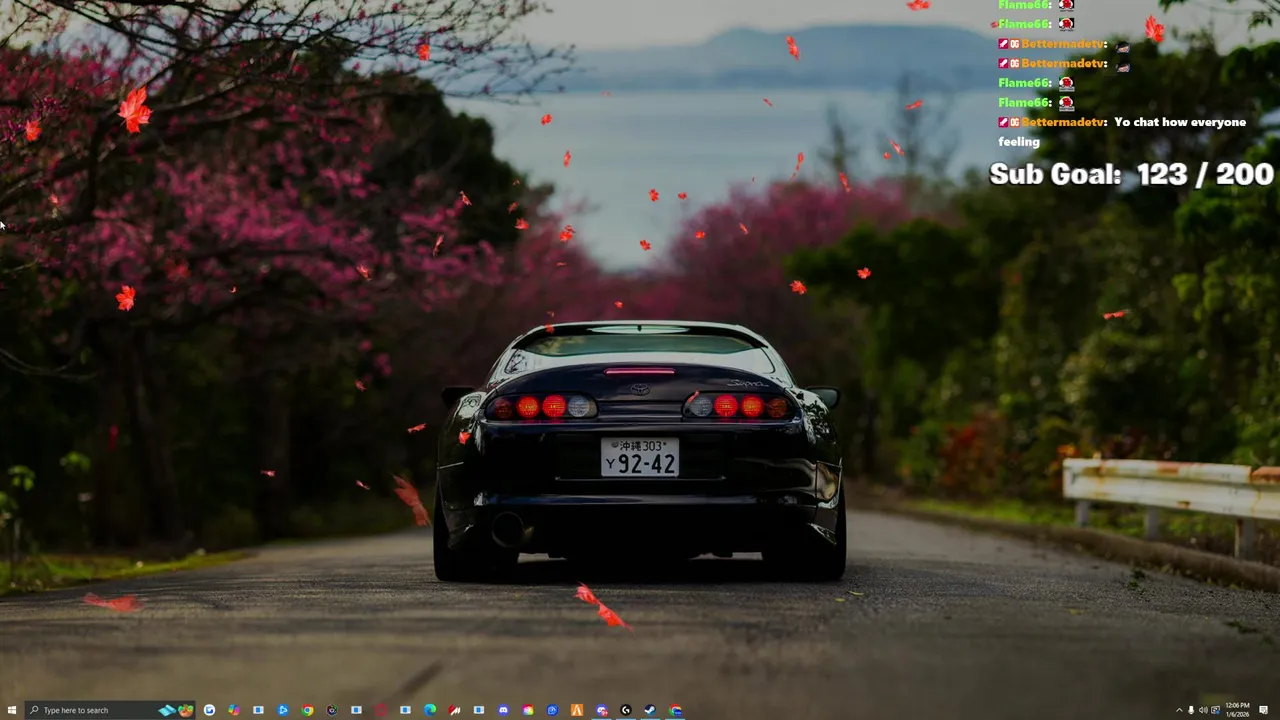
Task: Open Microsoft Edge from the taskbar
Action: click(x=430, y=710)
